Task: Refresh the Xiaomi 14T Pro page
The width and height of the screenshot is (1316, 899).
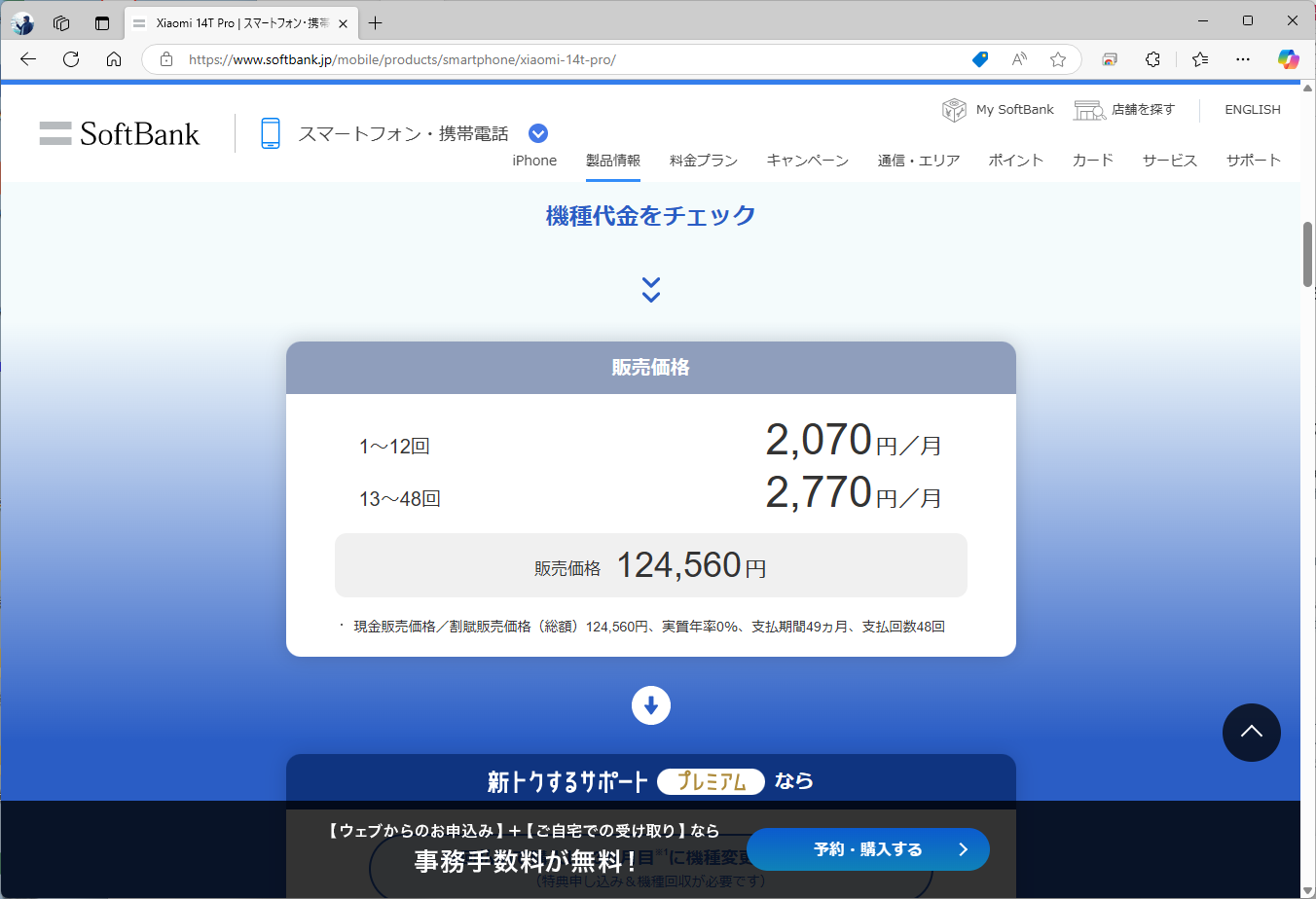Action: (70, 59)
